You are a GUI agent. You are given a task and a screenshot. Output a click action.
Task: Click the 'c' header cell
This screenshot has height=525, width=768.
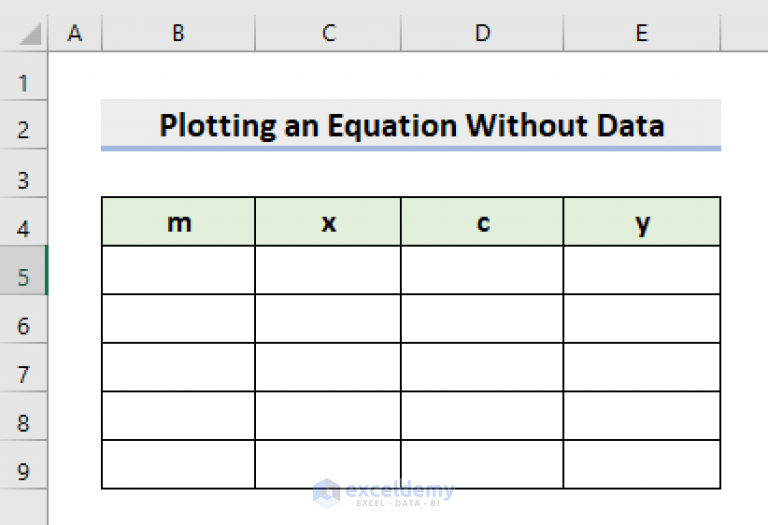[x=482, y=222]
